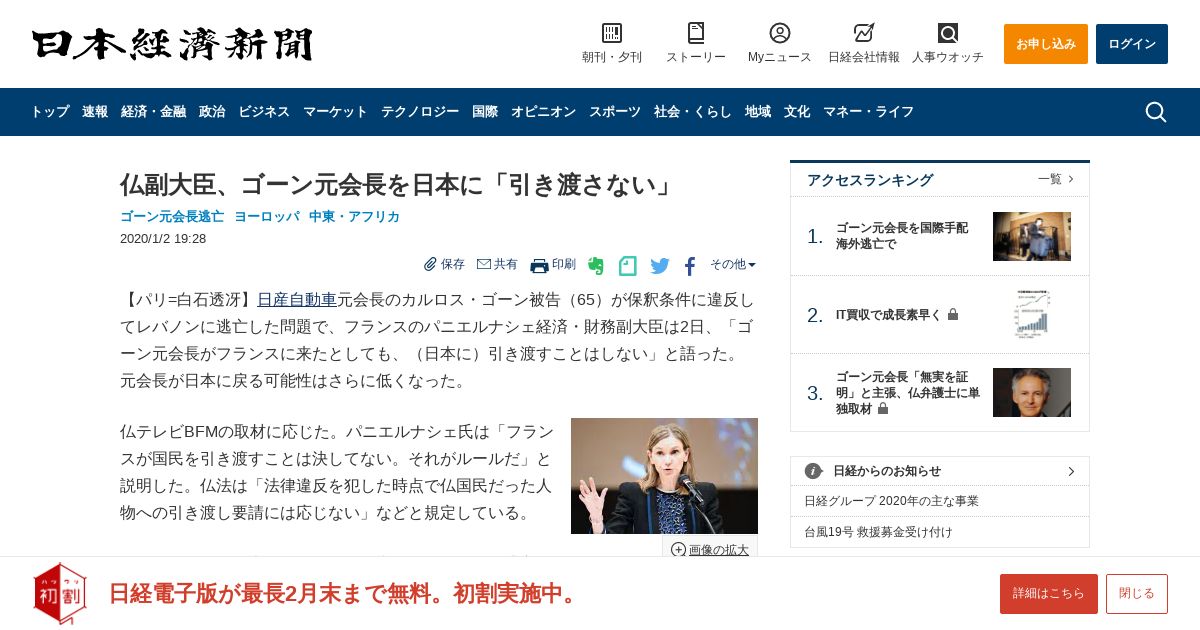Open the テクノロジー nav item
The width and height of the screenshot is (1200, 630).
pos(420,112)
